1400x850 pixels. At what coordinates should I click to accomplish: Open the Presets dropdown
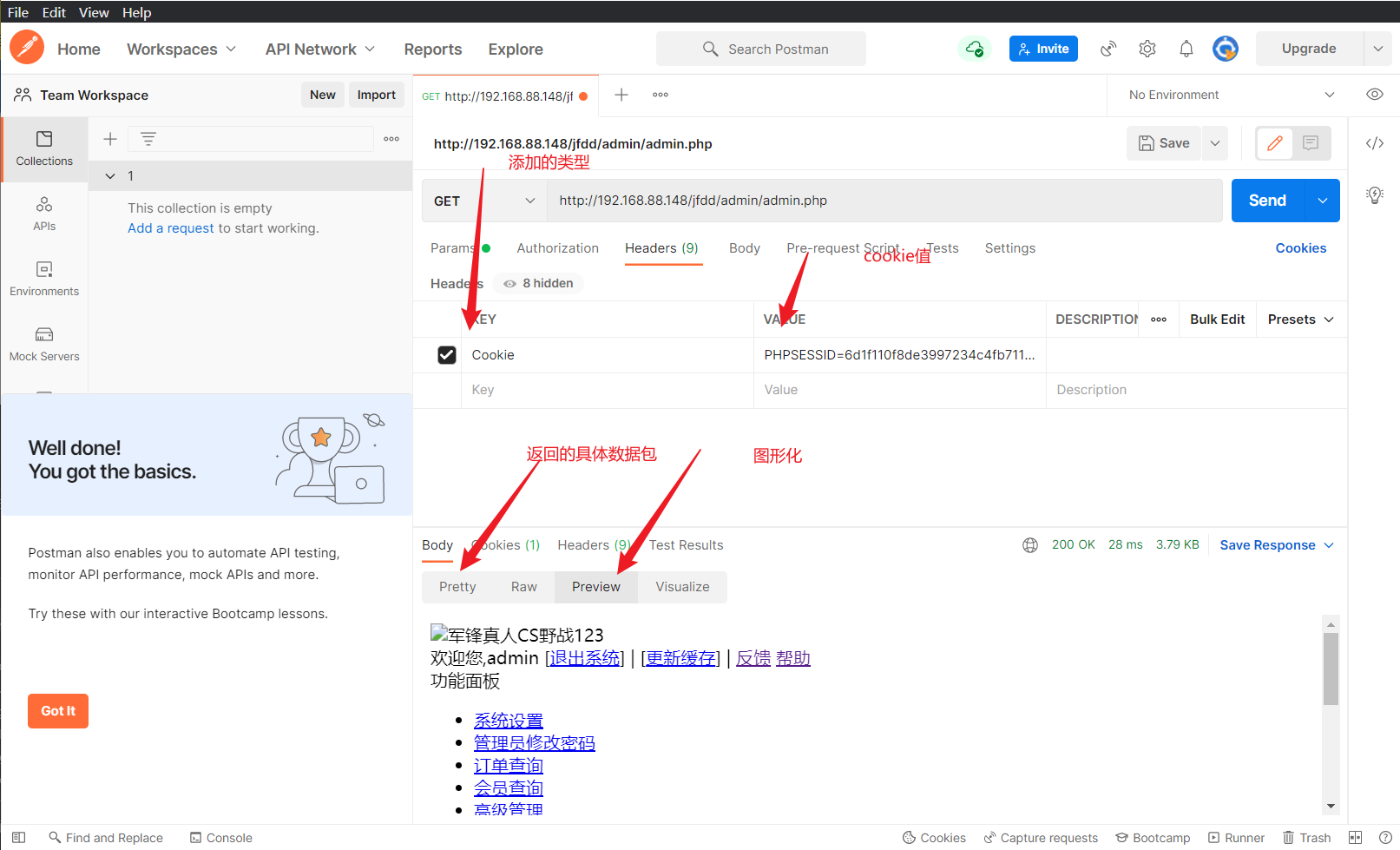[x=1300, y=320]
